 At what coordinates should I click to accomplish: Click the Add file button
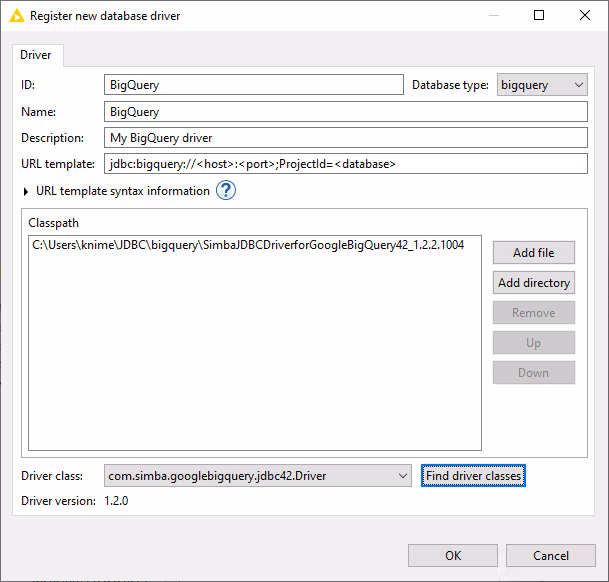(534, 253)
